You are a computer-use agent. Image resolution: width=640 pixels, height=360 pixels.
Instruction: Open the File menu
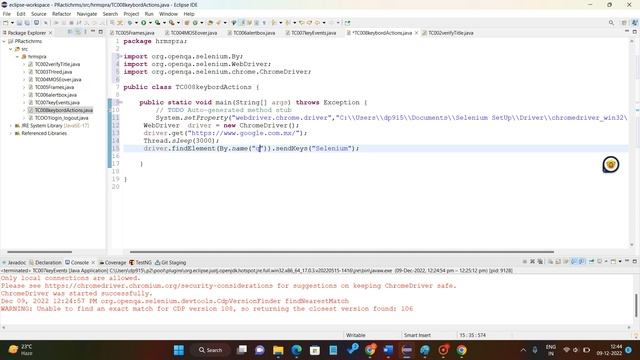pos(7,14)
